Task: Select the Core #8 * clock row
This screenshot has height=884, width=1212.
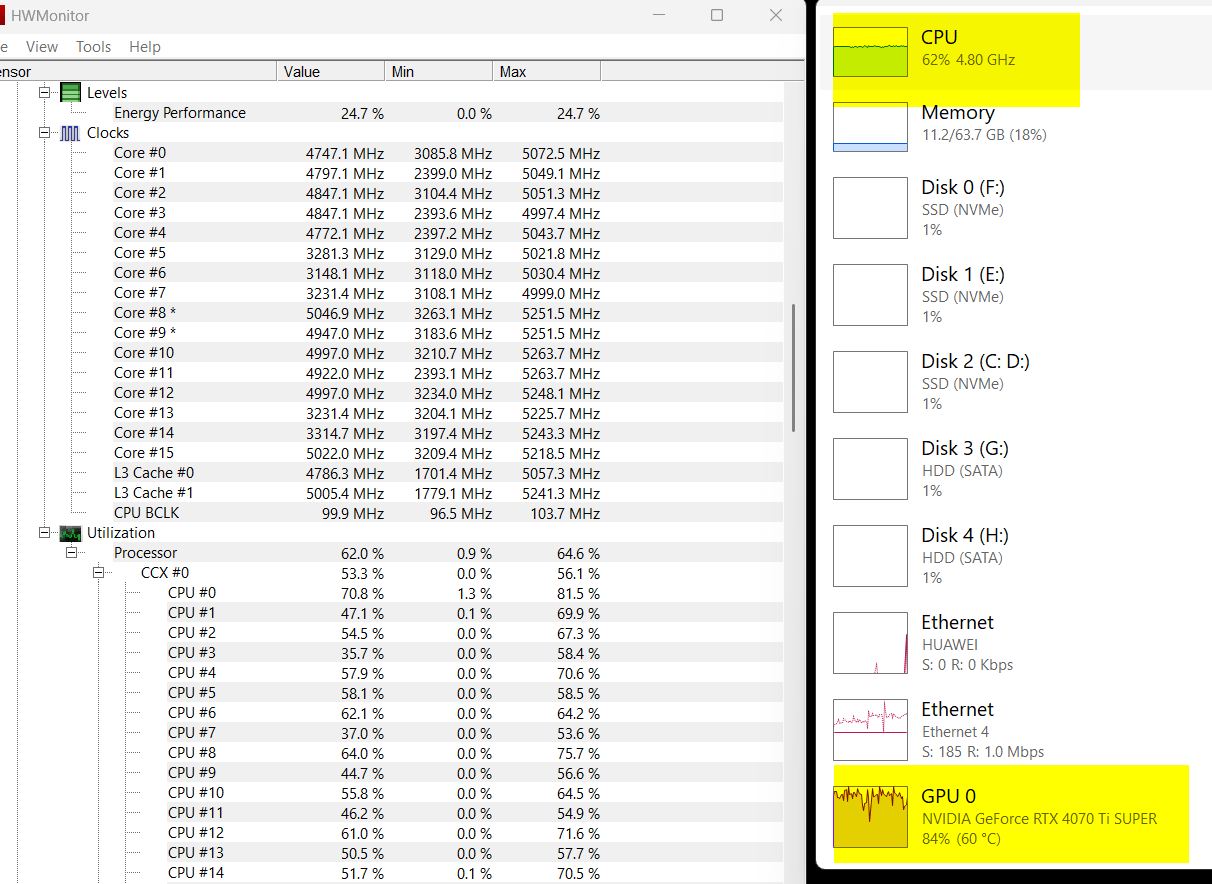Action: [145, 313]
